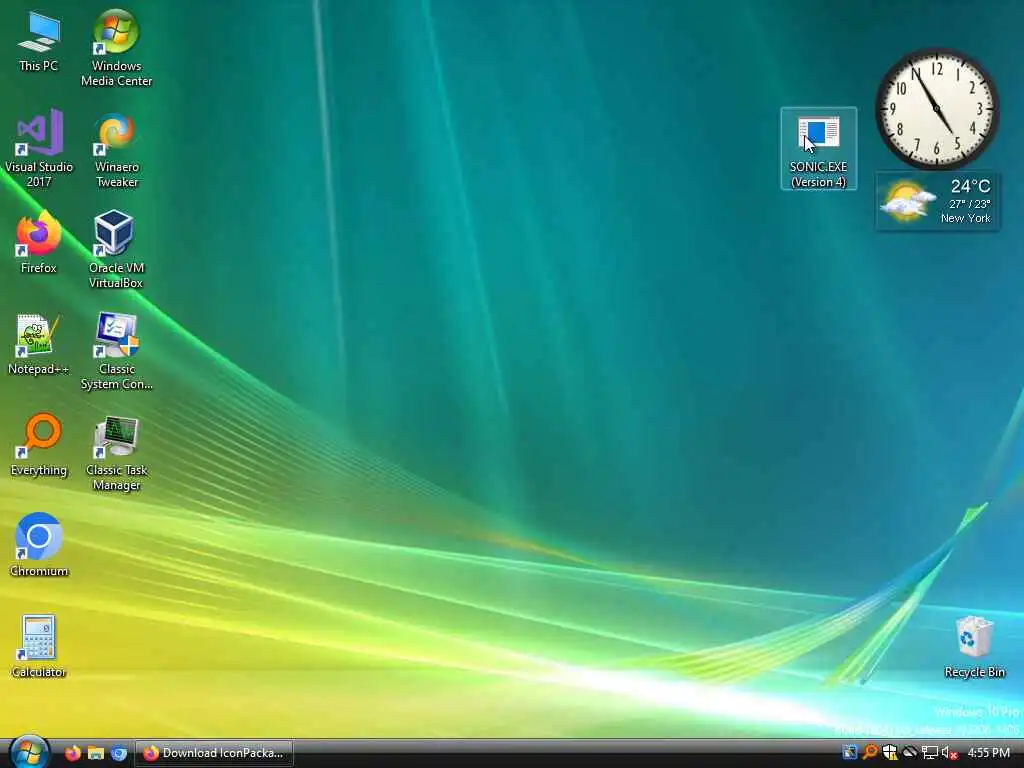Open the Start menu orb

pyautogui.click(x=29, y=752)
